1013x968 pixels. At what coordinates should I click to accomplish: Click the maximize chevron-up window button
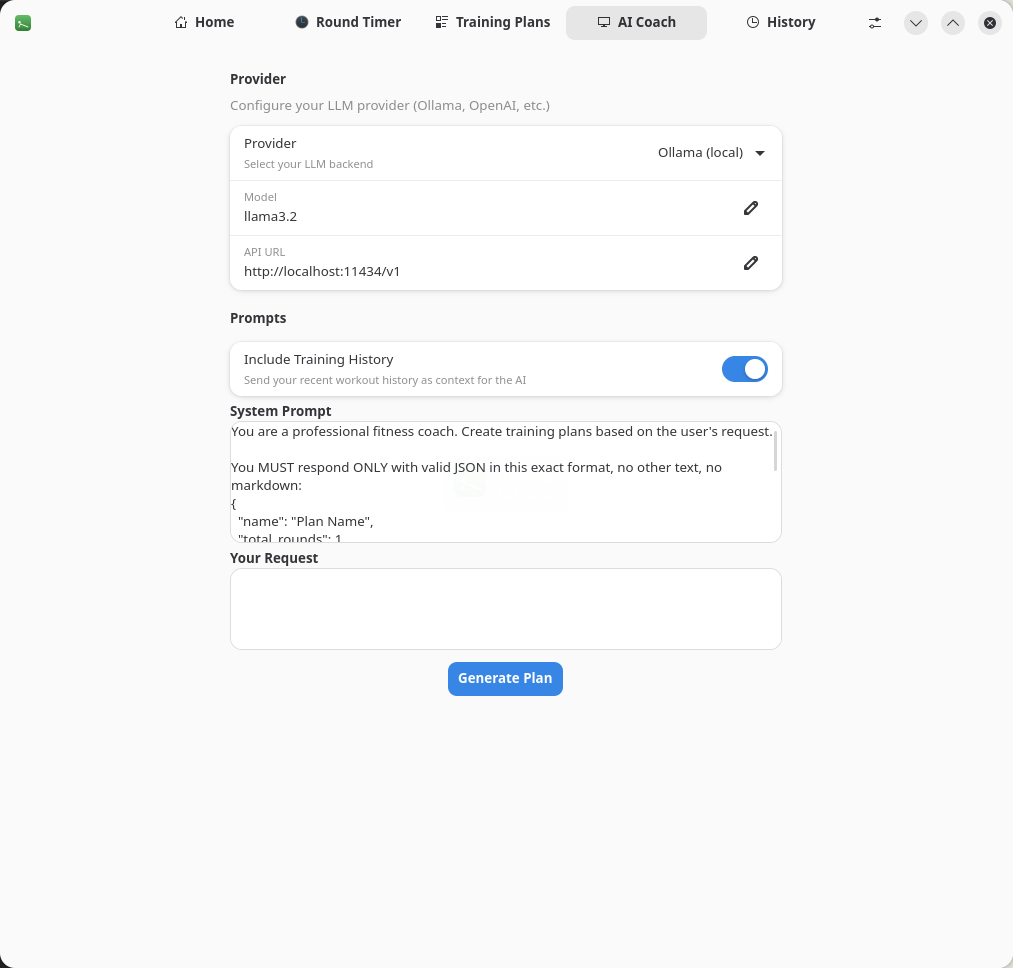click(x=953, y=23)
